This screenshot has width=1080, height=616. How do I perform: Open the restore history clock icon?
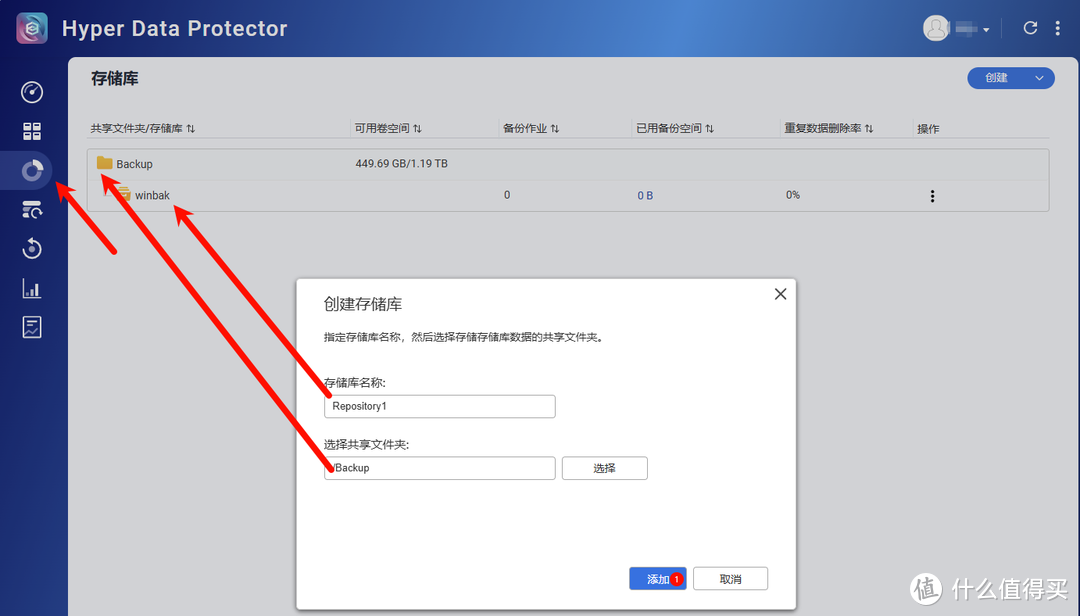[x=31, y=248]
